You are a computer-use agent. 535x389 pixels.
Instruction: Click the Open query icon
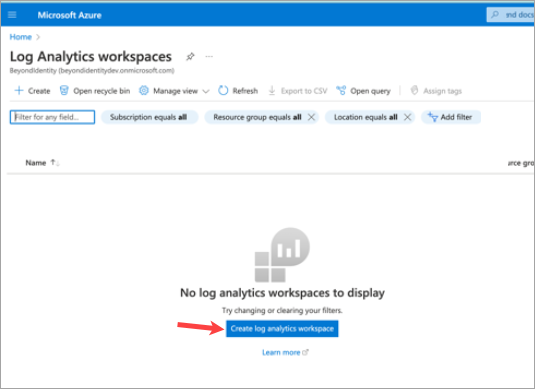point(341,90)
